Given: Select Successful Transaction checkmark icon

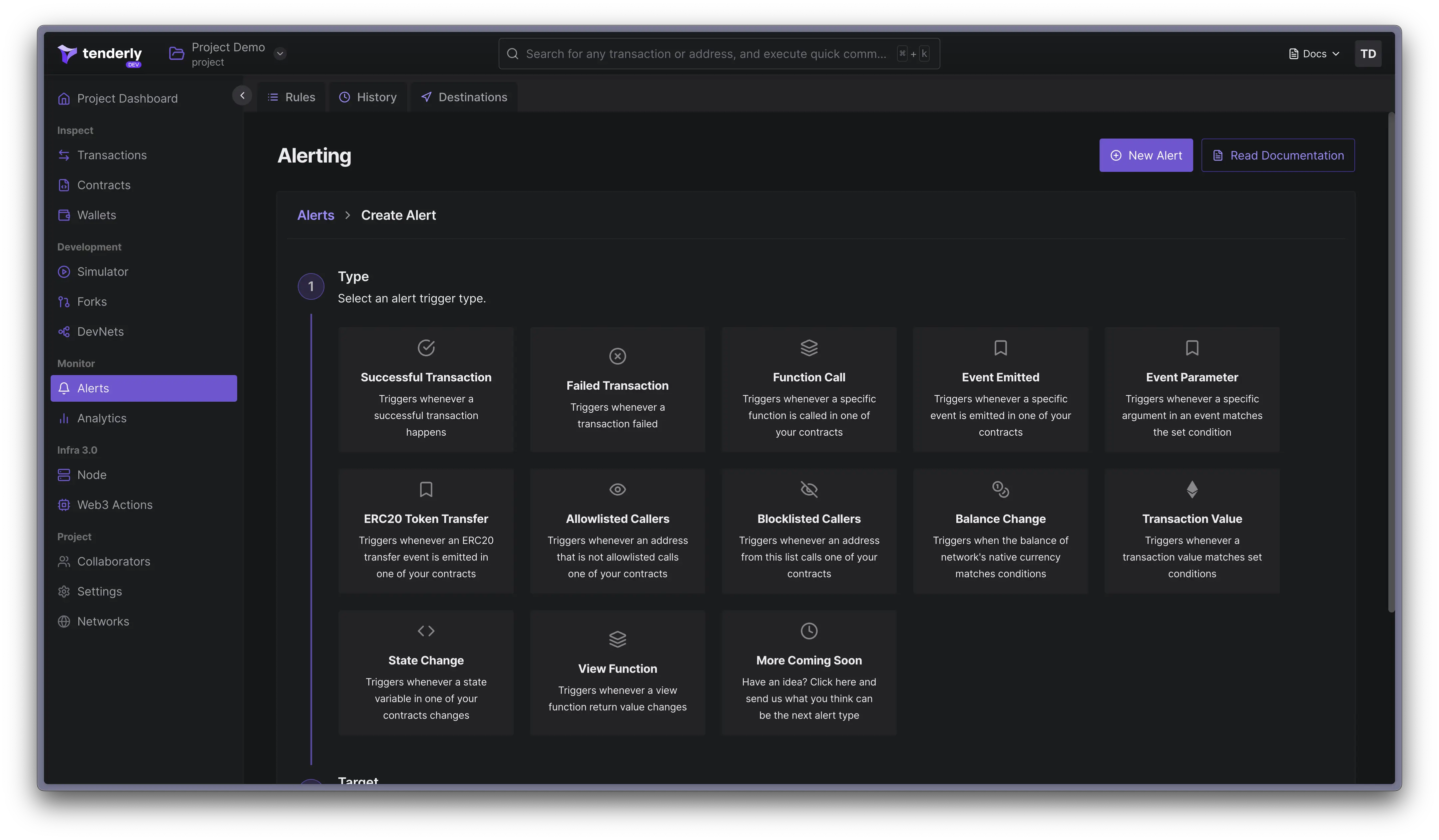Looking at the screenshot, I should [x=426, y=348].
